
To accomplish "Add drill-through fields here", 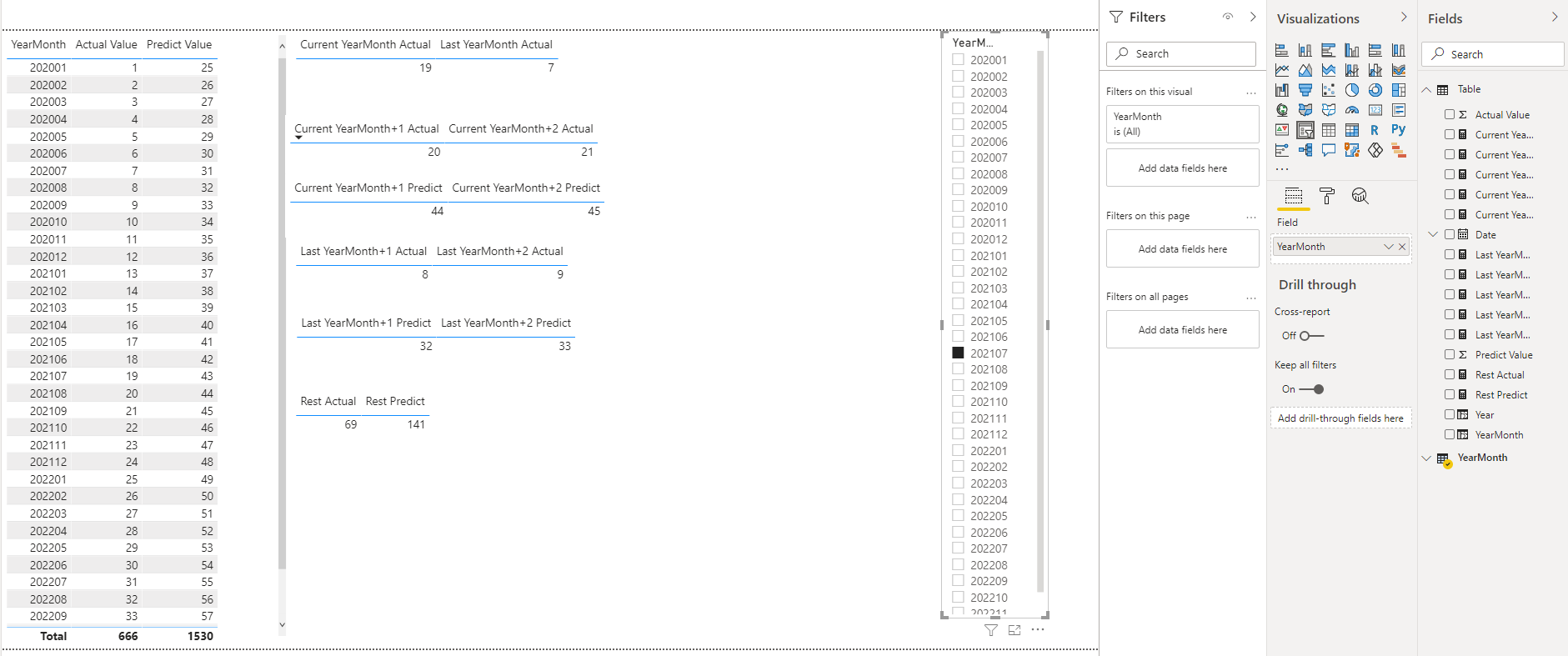I will click(1340, 418).
